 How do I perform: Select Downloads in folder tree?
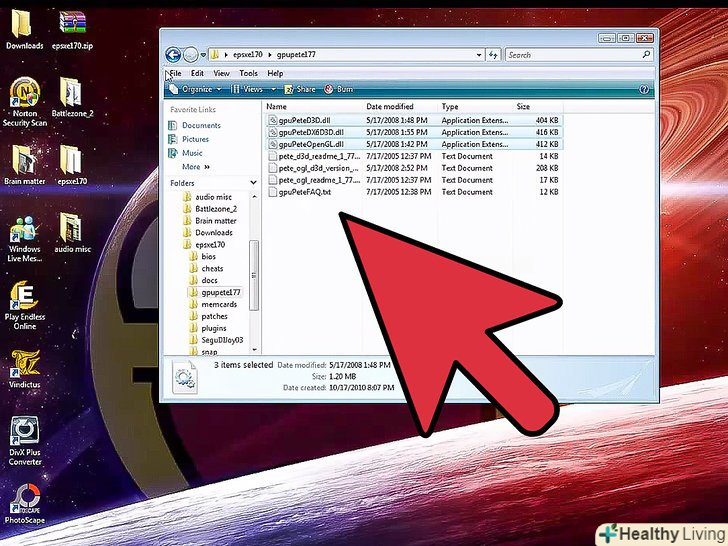coord(208,233)
